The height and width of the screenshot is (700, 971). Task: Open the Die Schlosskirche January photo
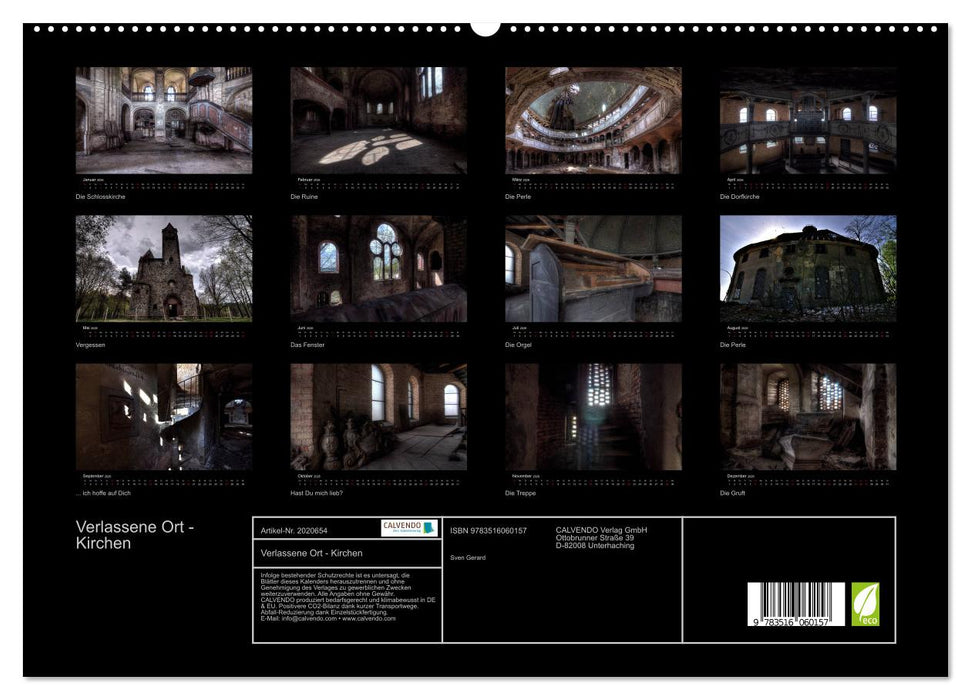[164, 121]
